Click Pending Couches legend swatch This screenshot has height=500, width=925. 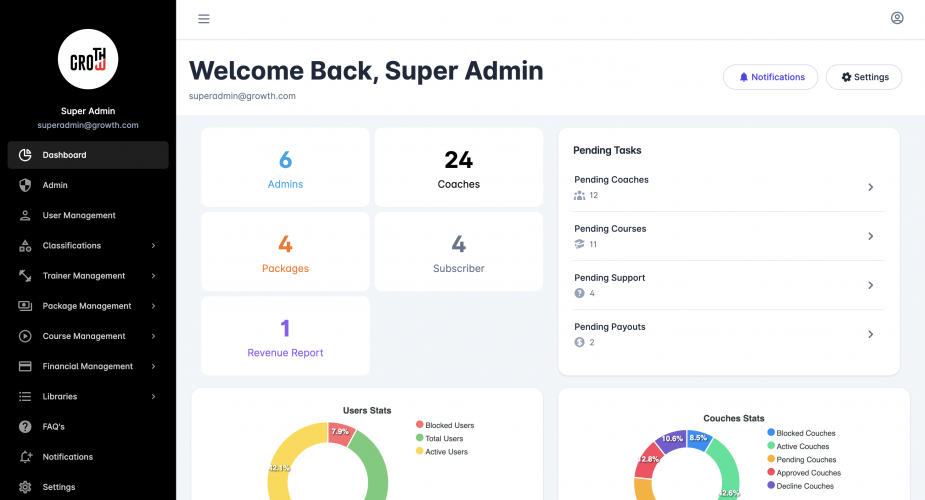[x=770, y=459]
